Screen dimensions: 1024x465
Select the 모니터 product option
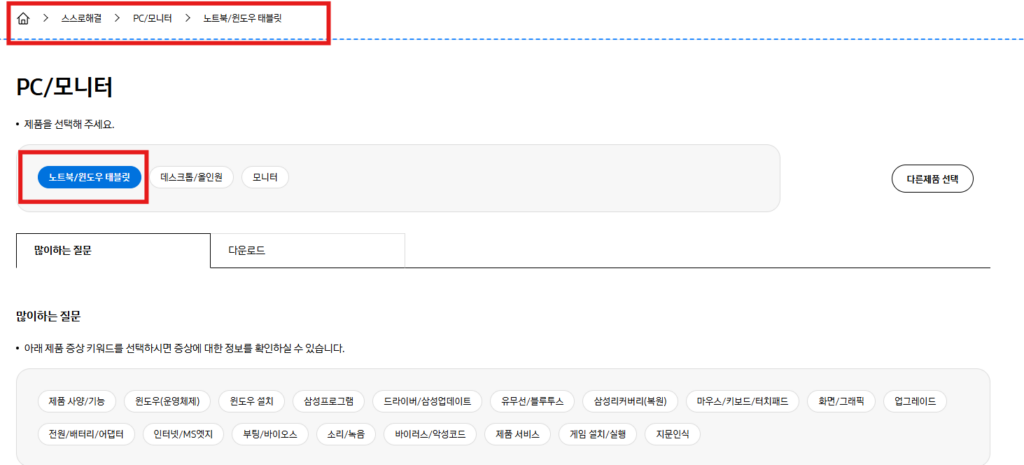point(265,177)
